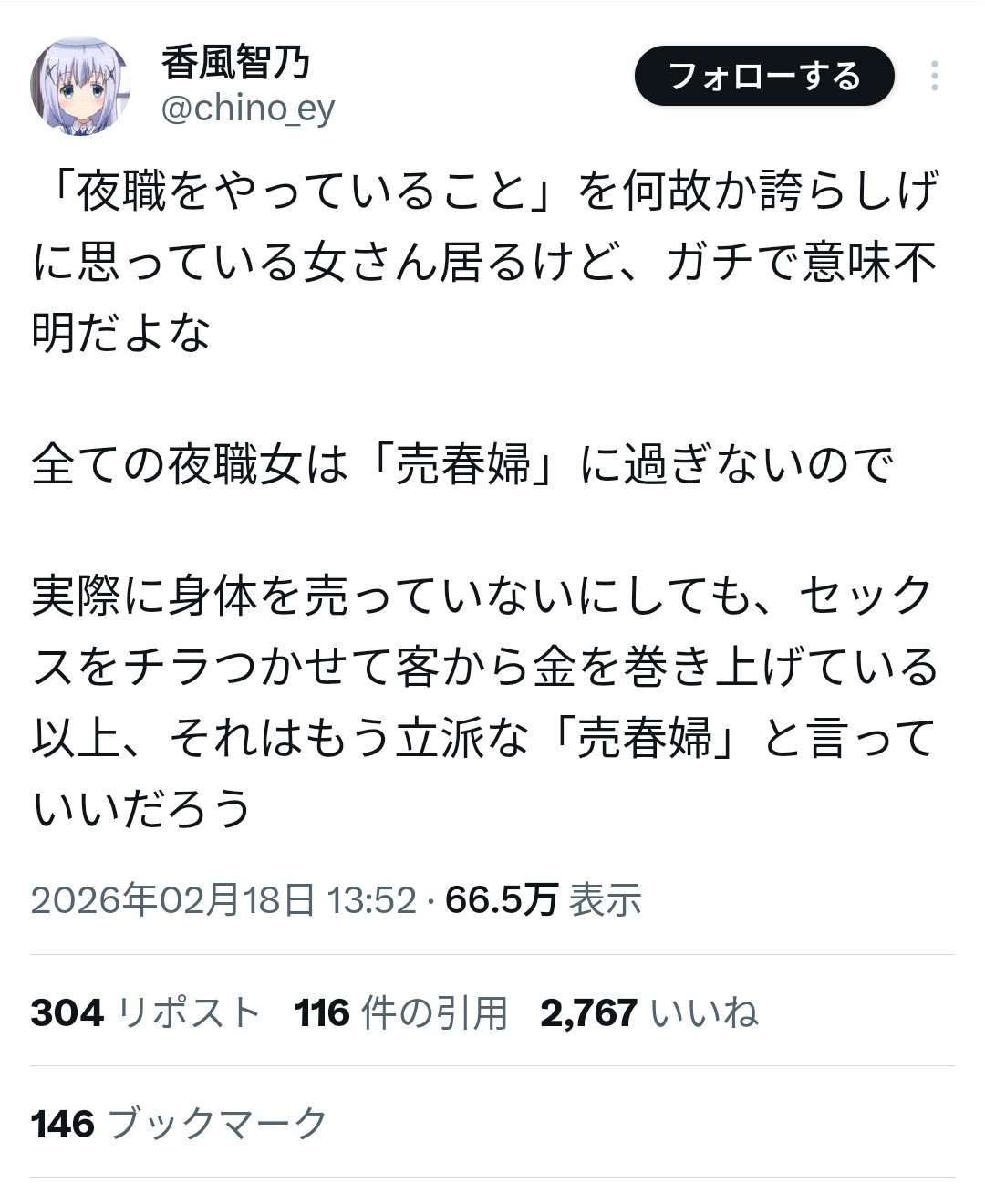985x1204 pixels.
Task: Click the anime girl profile avatar
Action: (x=80, y=87)
